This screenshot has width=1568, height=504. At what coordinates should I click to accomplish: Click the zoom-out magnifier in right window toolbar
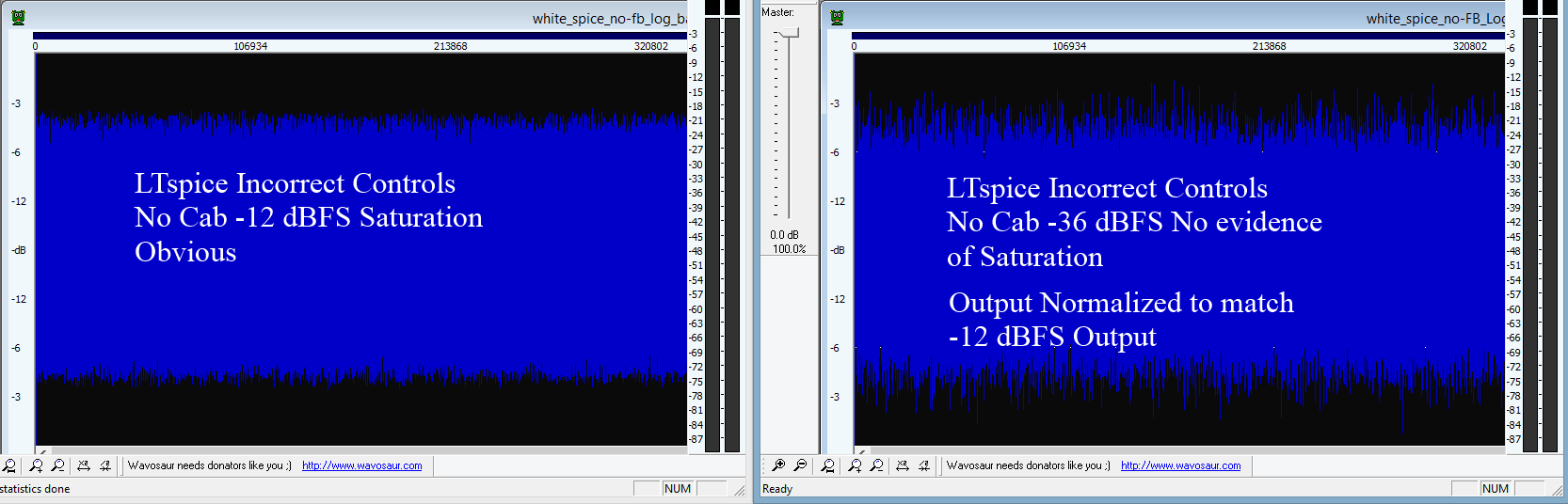[x=800, y=465]
